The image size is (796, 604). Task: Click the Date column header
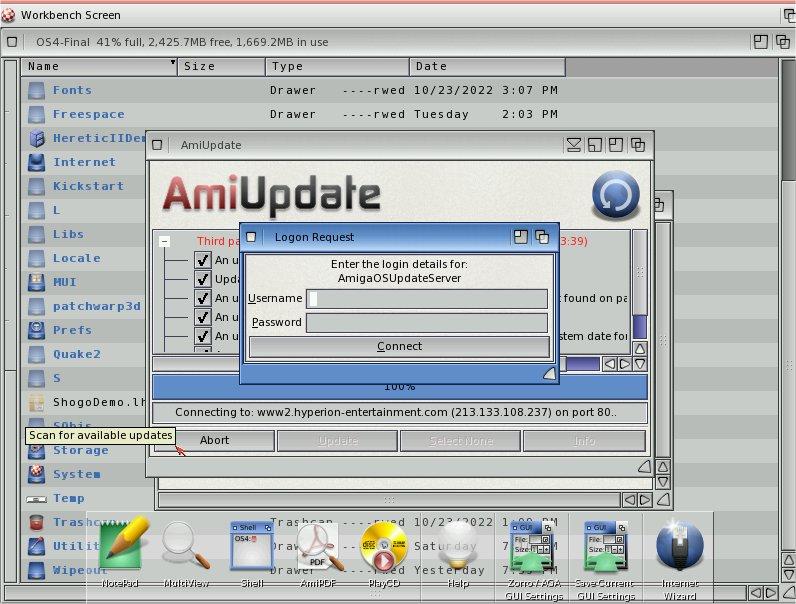(487, 66)
